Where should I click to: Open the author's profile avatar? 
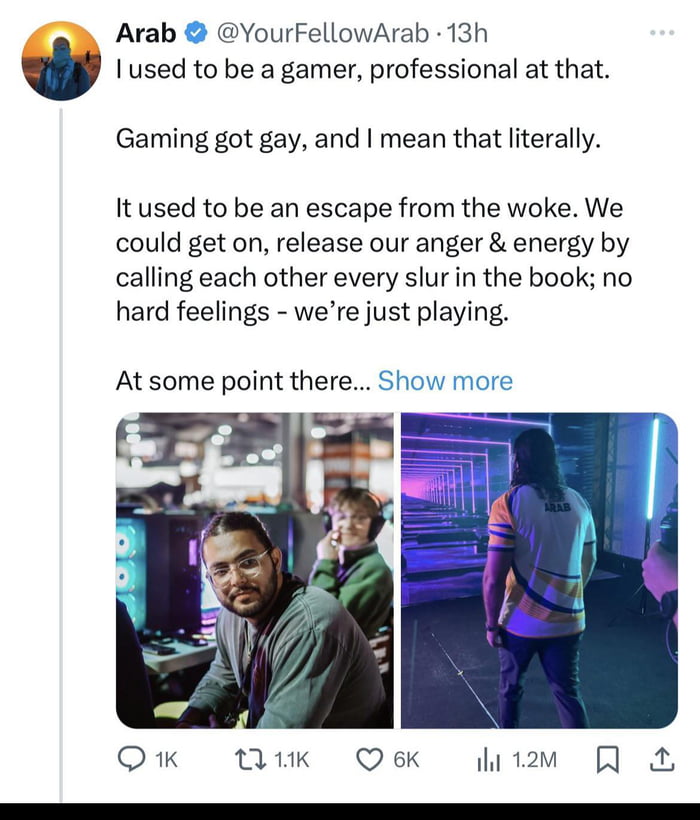(61, 60)
